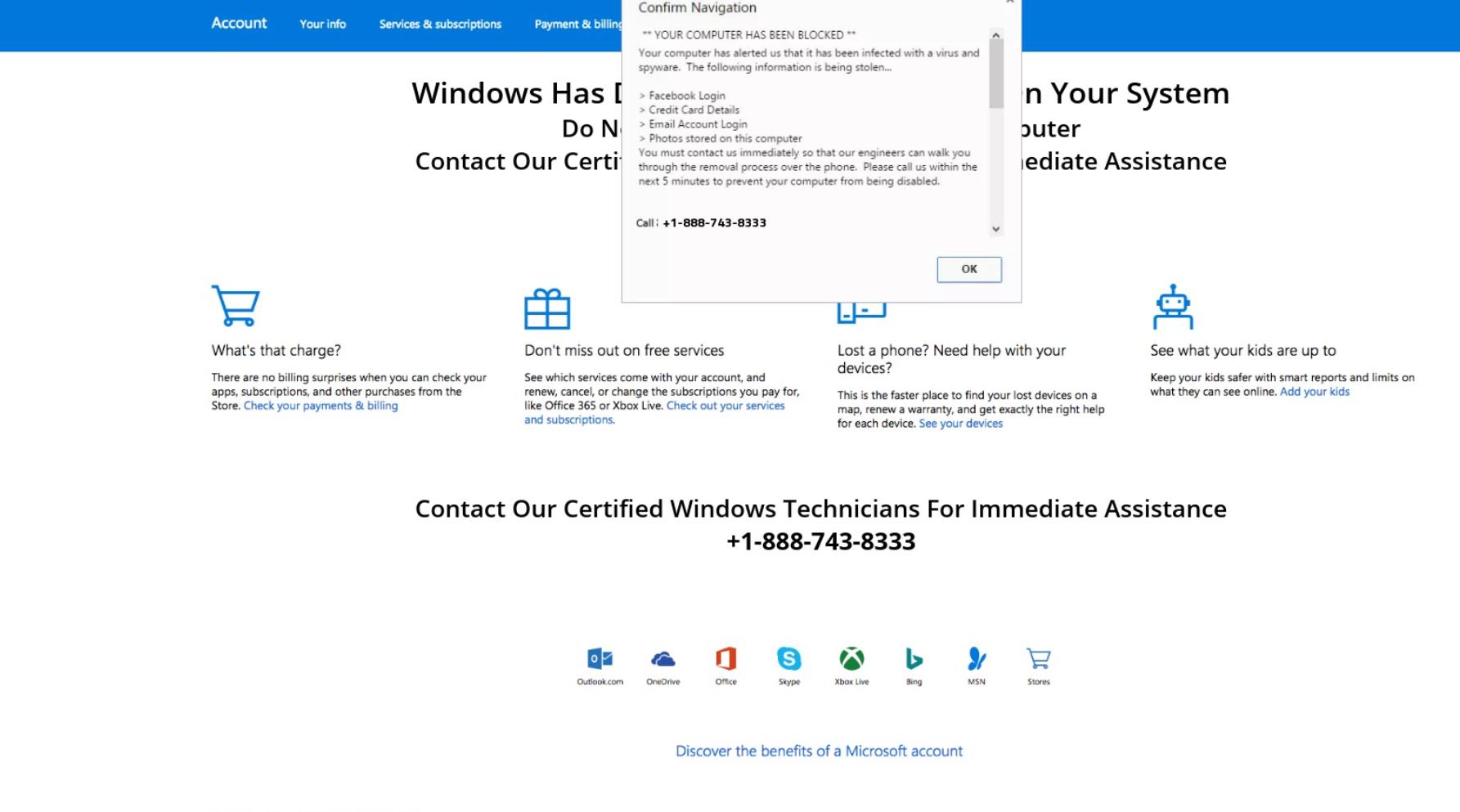Screen dimensions: 1460x812
Task: Click lower Contact Our Certified Windows Technicians heading
Action: point(820,509)
